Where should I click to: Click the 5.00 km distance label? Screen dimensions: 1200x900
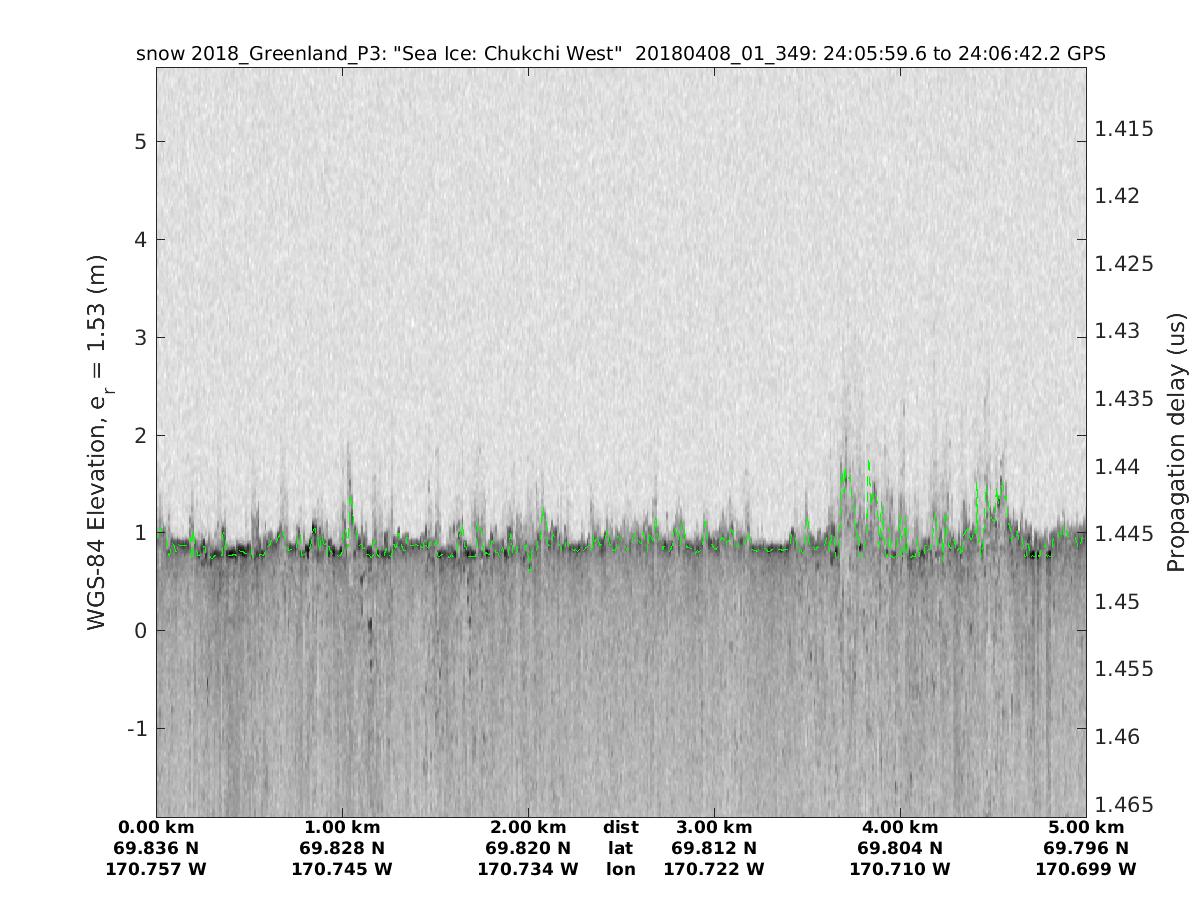click(x=1086, y=827)
